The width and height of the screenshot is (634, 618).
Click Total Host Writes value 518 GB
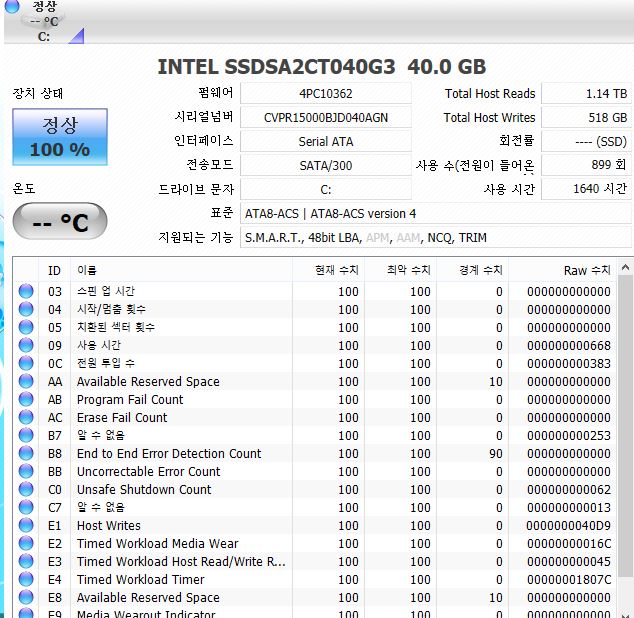586,117
